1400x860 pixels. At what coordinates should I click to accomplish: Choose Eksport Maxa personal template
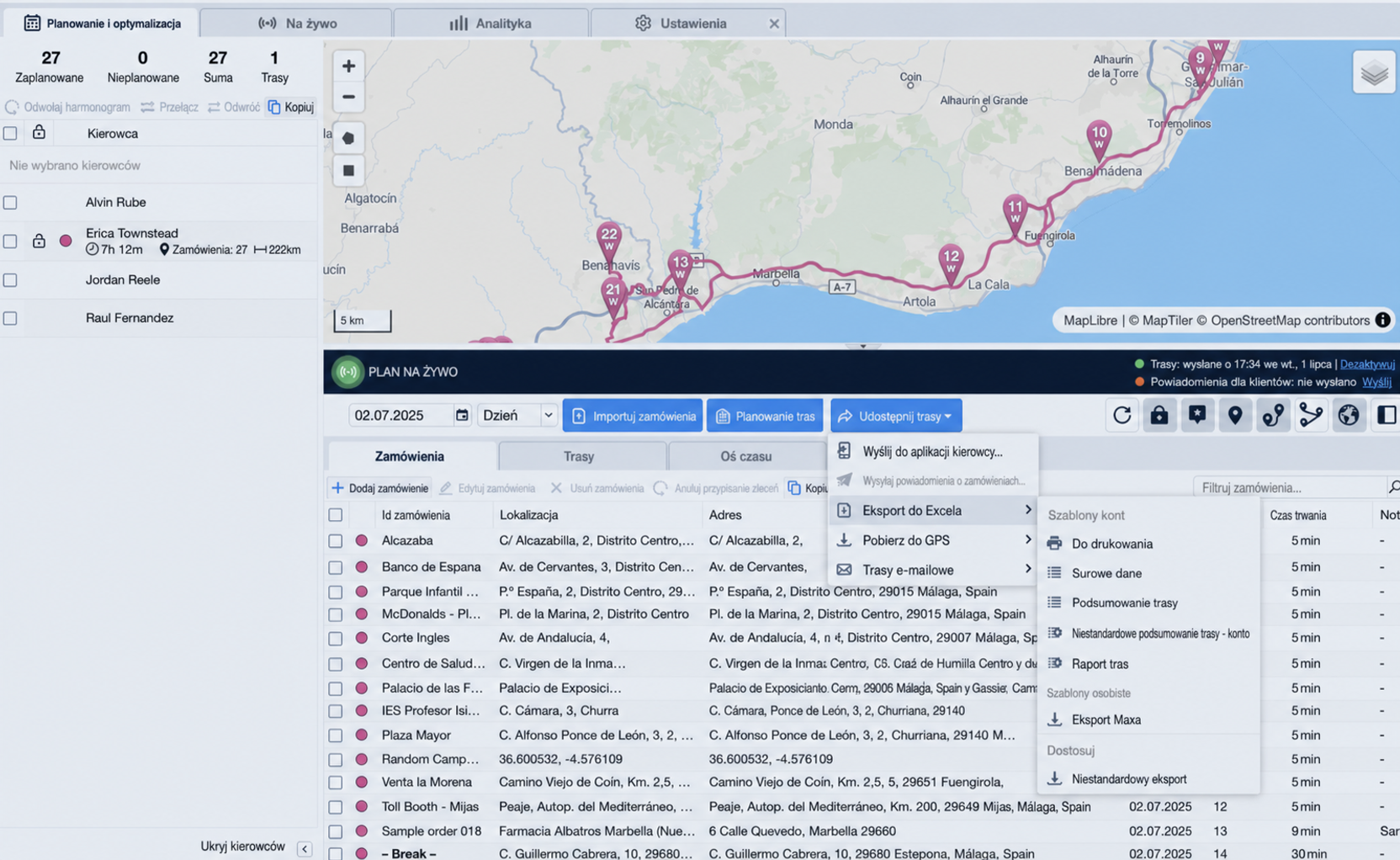(1148, 719)
